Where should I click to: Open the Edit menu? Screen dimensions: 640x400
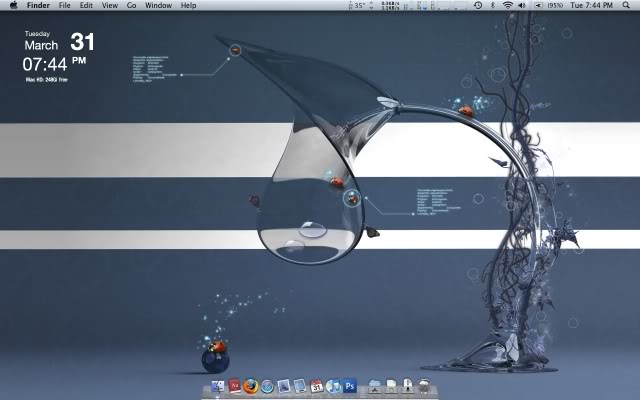pos(86,5)
